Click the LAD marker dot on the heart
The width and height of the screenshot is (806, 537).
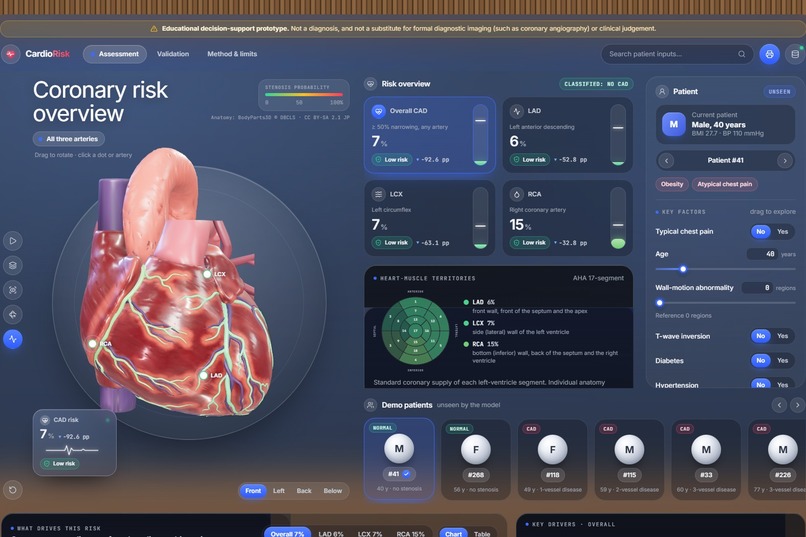204,375
